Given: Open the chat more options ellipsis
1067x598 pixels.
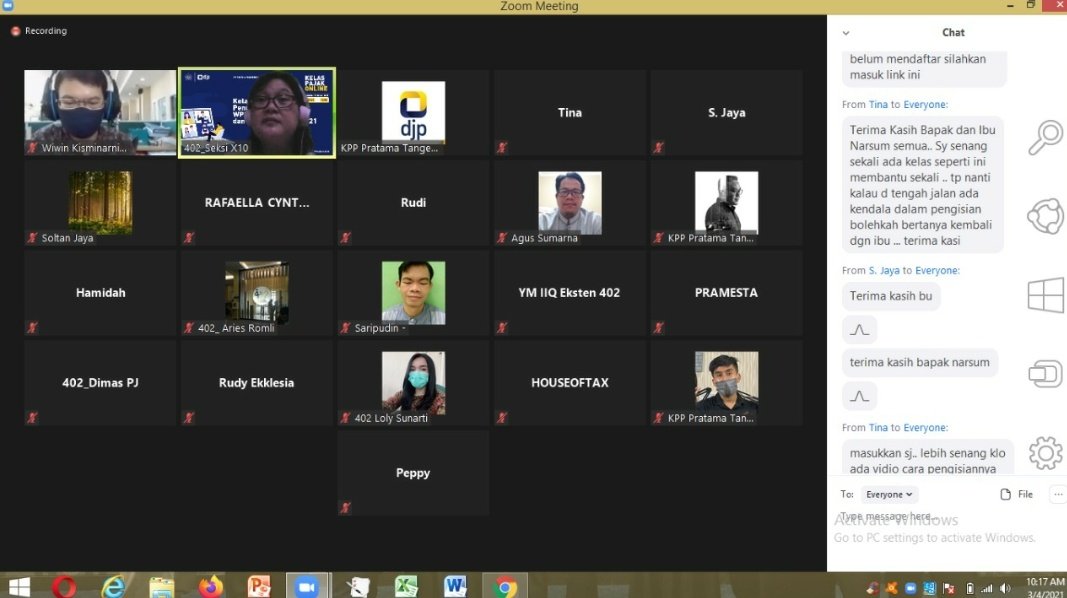Looking at the screenshot, I should tap(1057, 494).
